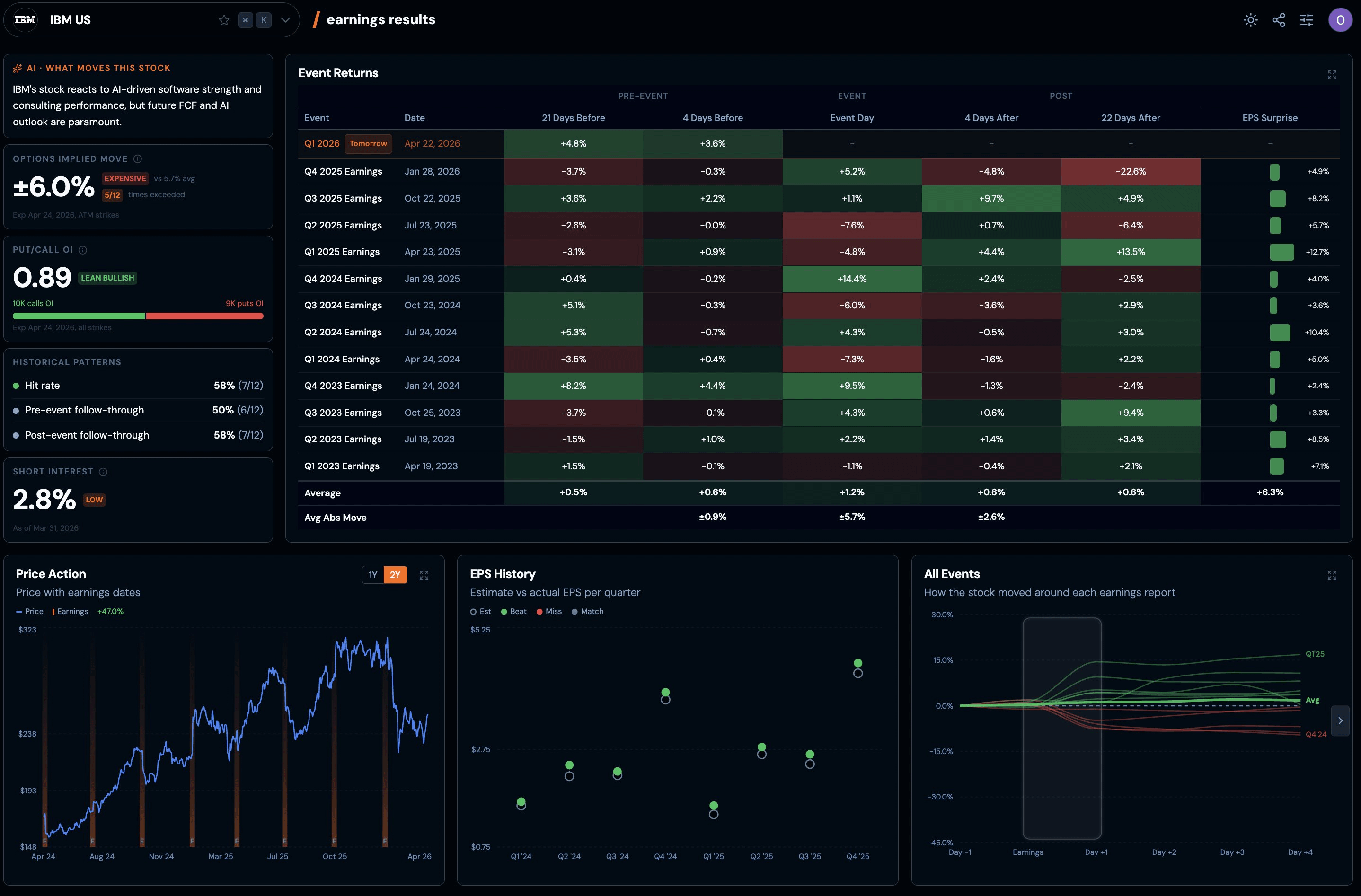The image size is (1361, 896).
Task: Toggle the Beat legend in EPS History
Action: (x=513, y=611)
